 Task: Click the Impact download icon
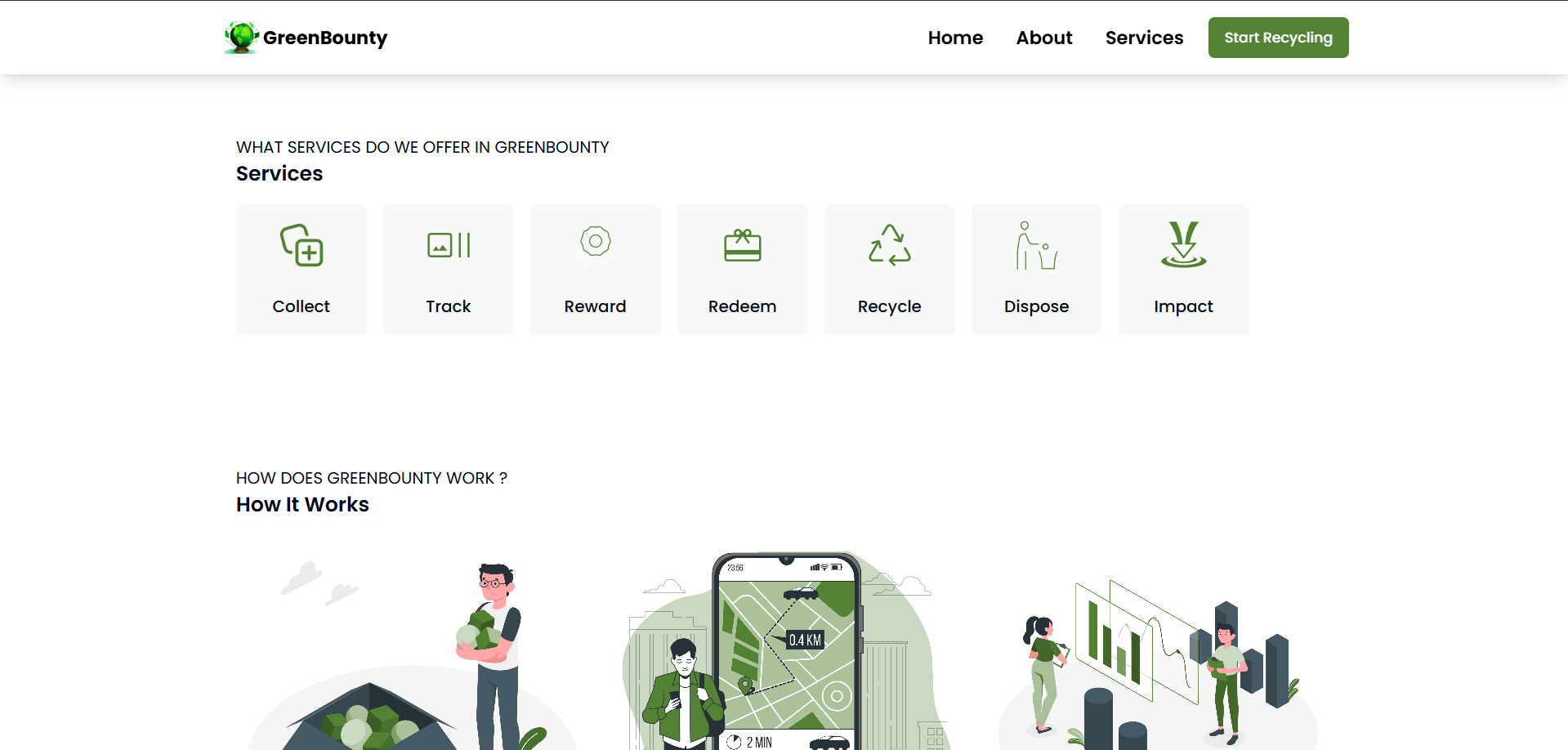click(1184, 244)
